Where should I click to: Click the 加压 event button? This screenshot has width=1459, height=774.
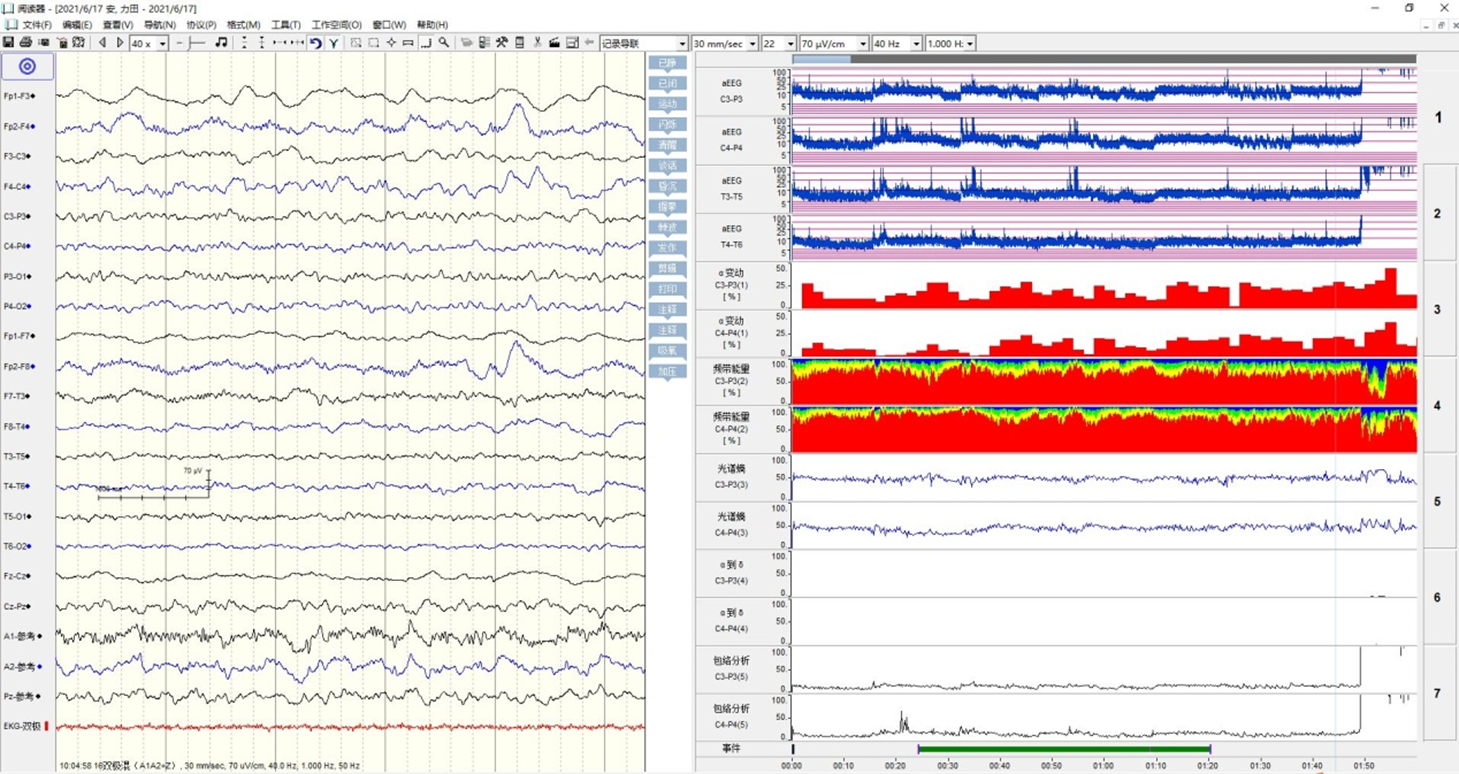coord(667,371)
